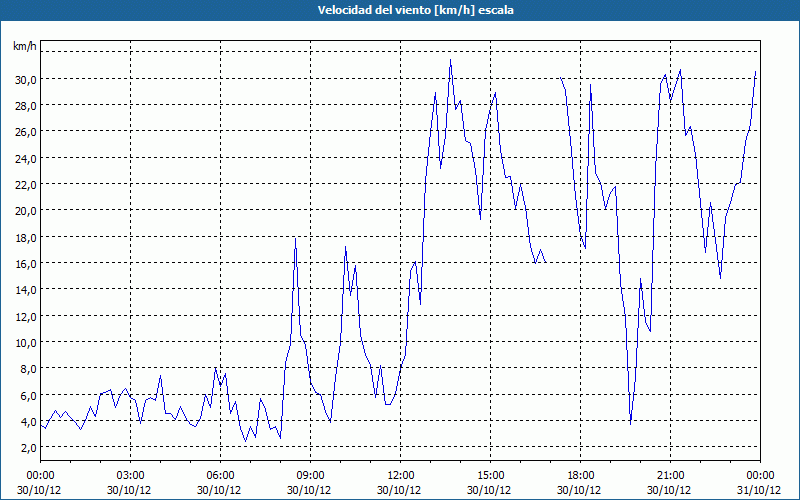Select the "4,0" y-axis value
800x500 pixels.
[x=27, y=421]
